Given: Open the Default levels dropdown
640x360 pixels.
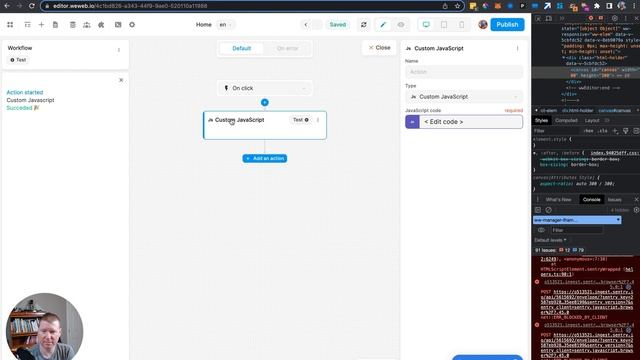Looking at the screenshot, I should pos(550,240).
